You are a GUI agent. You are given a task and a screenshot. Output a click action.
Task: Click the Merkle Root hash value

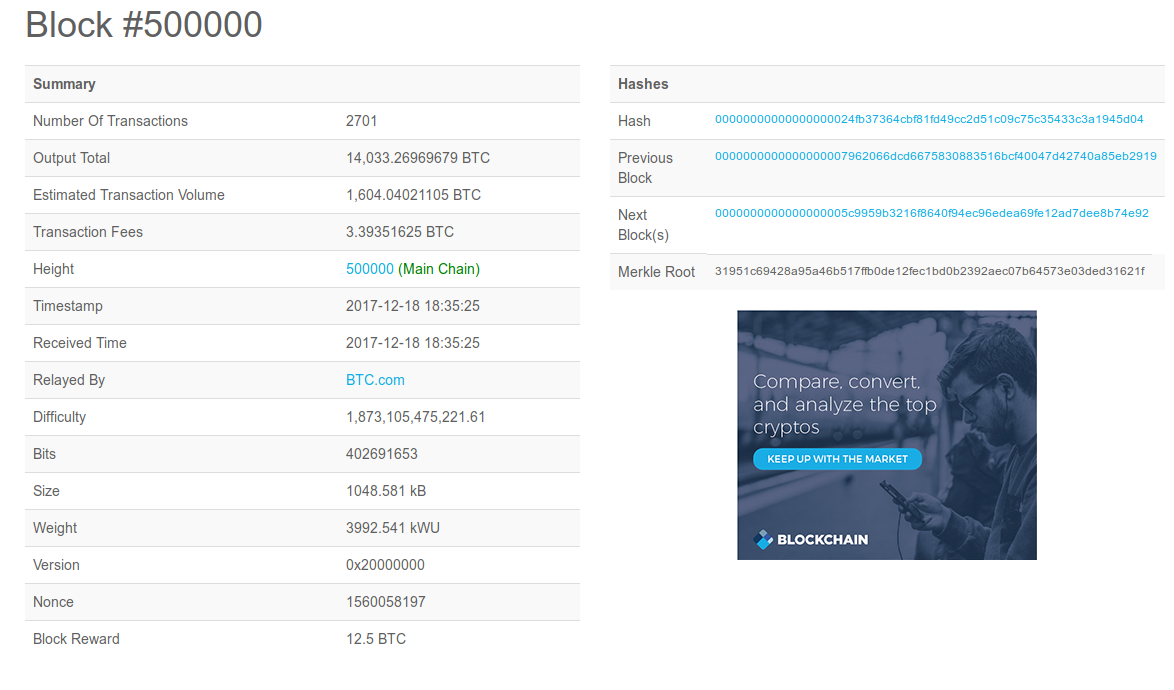click(x=929, y=272)
